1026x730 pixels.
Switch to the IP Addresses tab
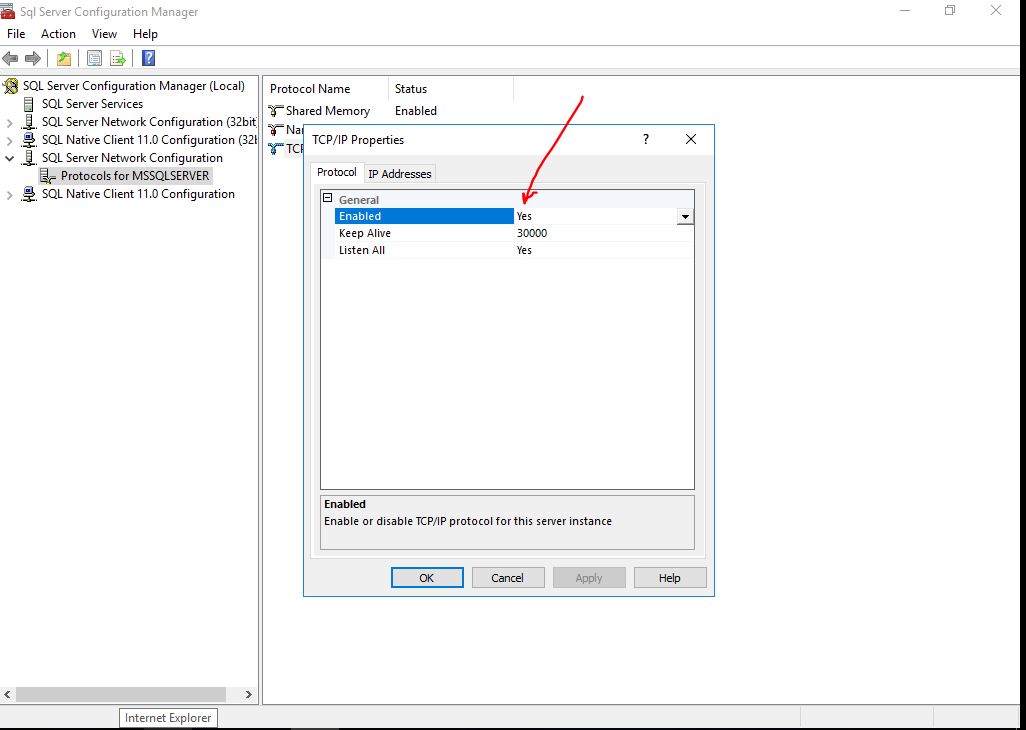400,174
